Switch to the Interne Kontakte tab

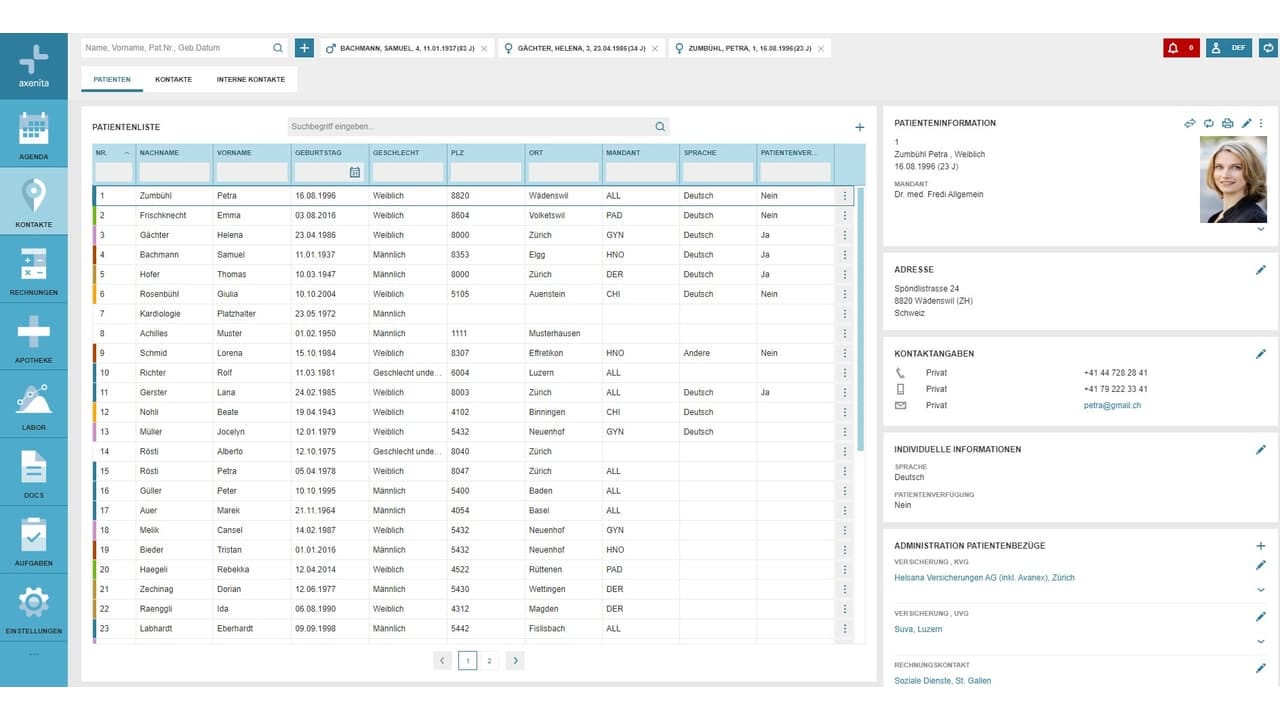coord(251,79)
